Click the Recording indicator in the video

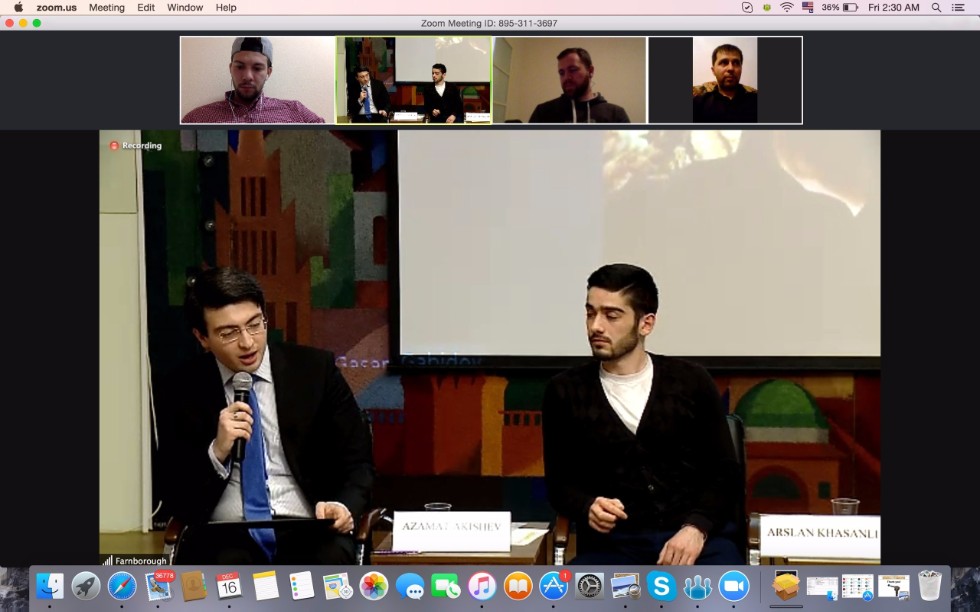[x=135, y=146]
